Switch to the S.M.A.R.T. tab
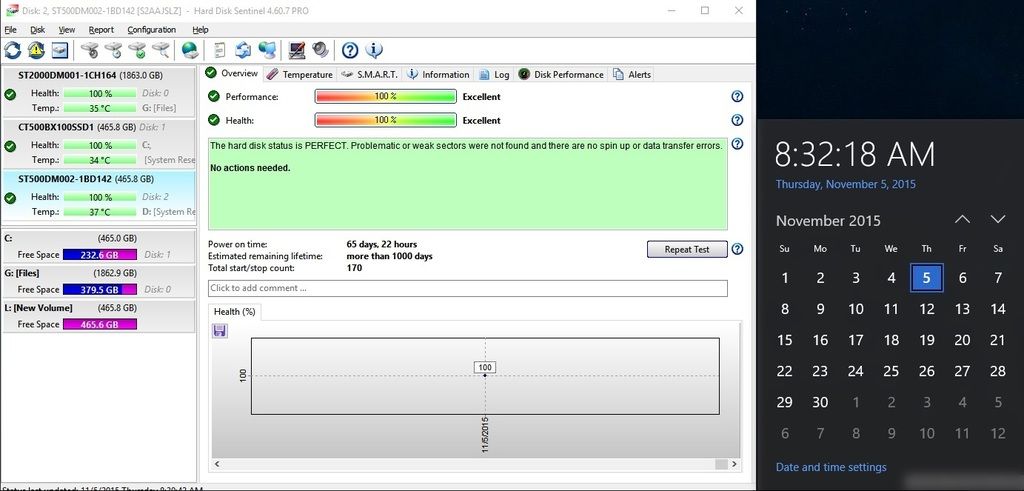This screenshot has height=491, width=1024. tap(370, 74)
